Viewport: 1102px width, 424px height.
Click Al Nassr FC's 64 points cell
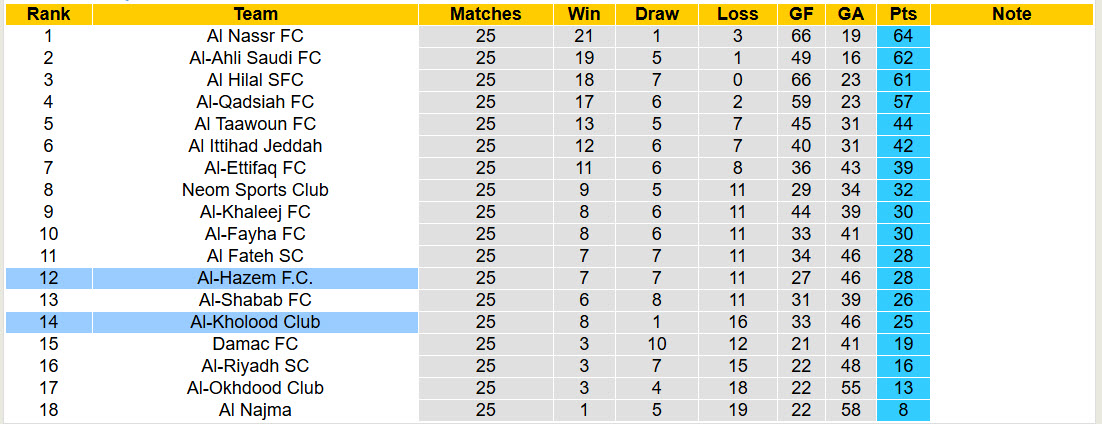[x=903, y=36]
